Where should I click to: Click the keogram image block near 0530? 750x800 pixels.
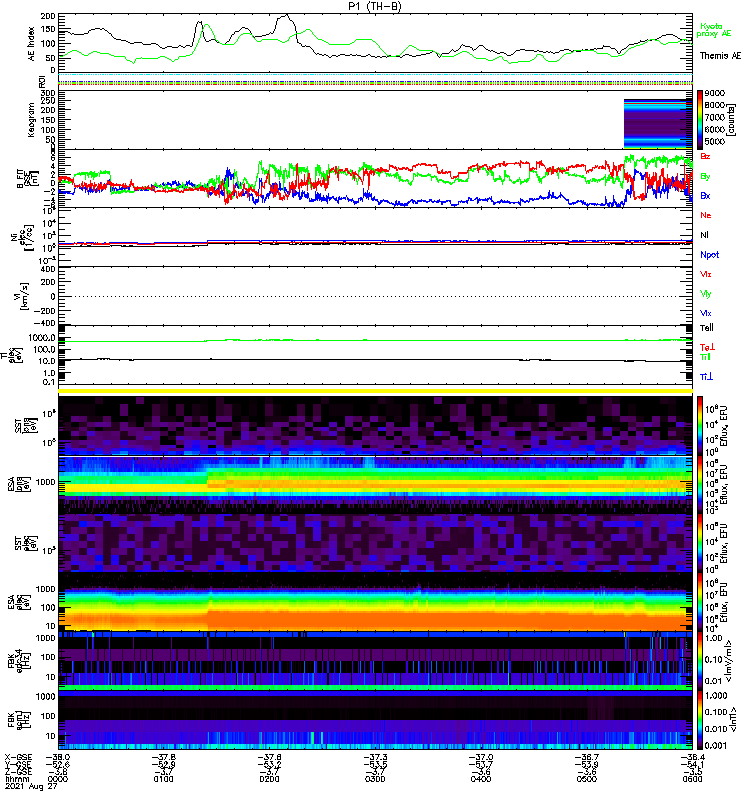click(x=658, y=123)
